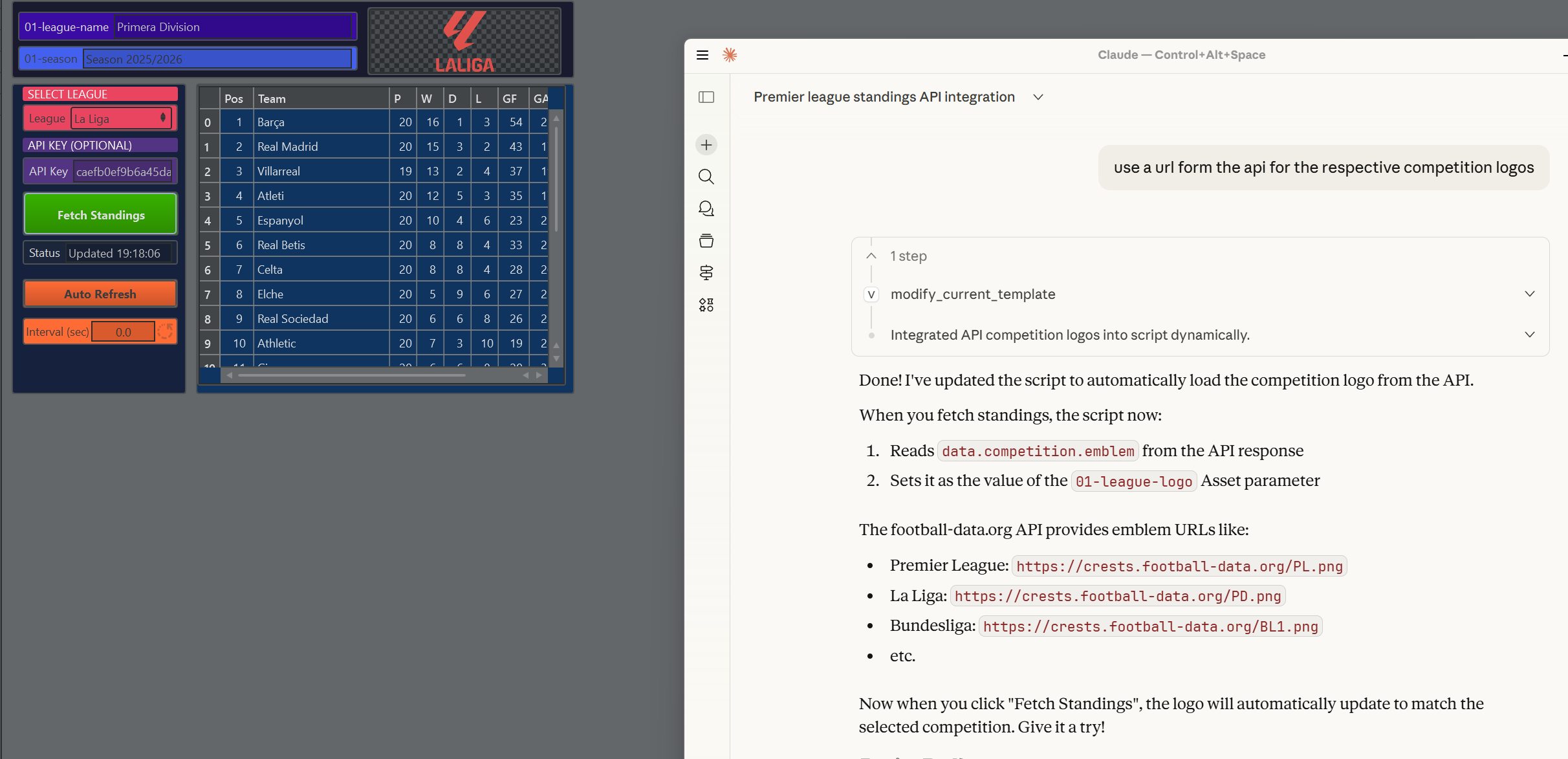Click the API Key input field
The height and width of the screenshot is (759, 1568).
(123, 171)
